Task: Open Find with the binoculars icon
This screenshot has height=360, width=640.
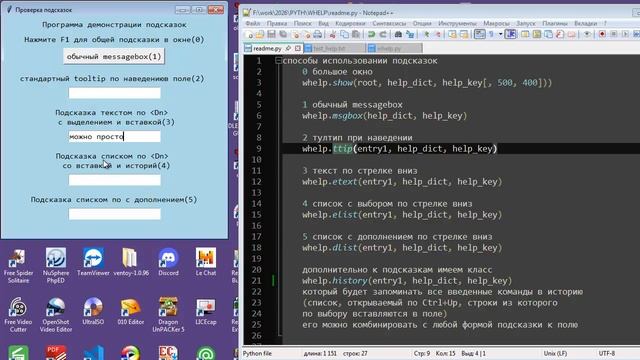Action: (398, 35)
